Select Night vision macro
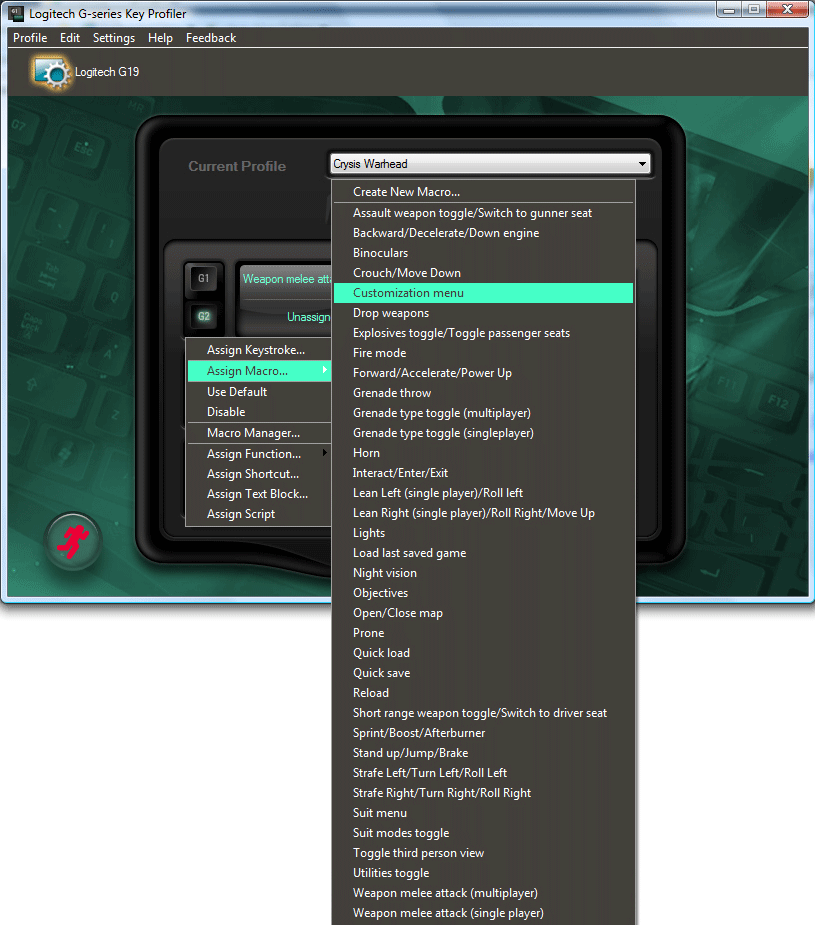Screen dimensions: 815x925 (484, 573)
